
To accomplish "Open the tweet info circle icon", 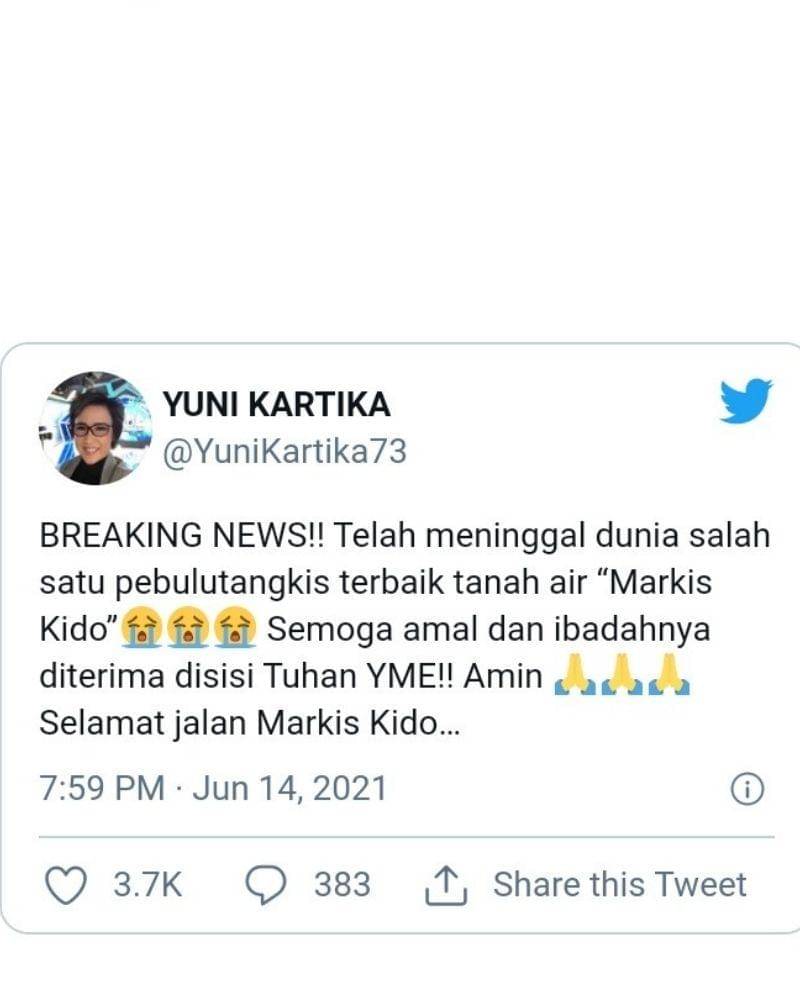I will pyautogui.click(x=746, y=789).
